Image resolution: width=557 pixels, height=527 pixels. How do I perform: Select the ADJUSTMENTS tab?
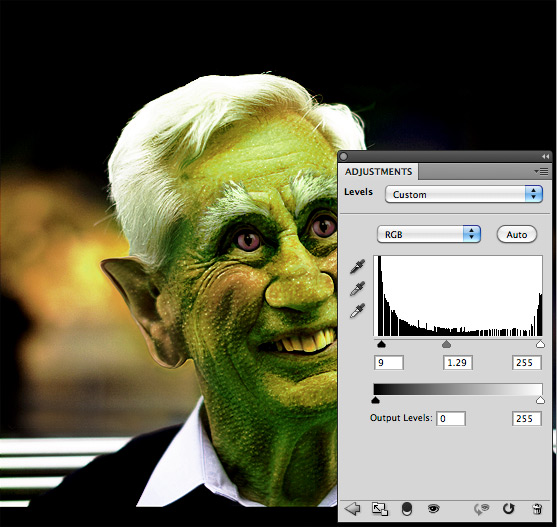point(378,172)
